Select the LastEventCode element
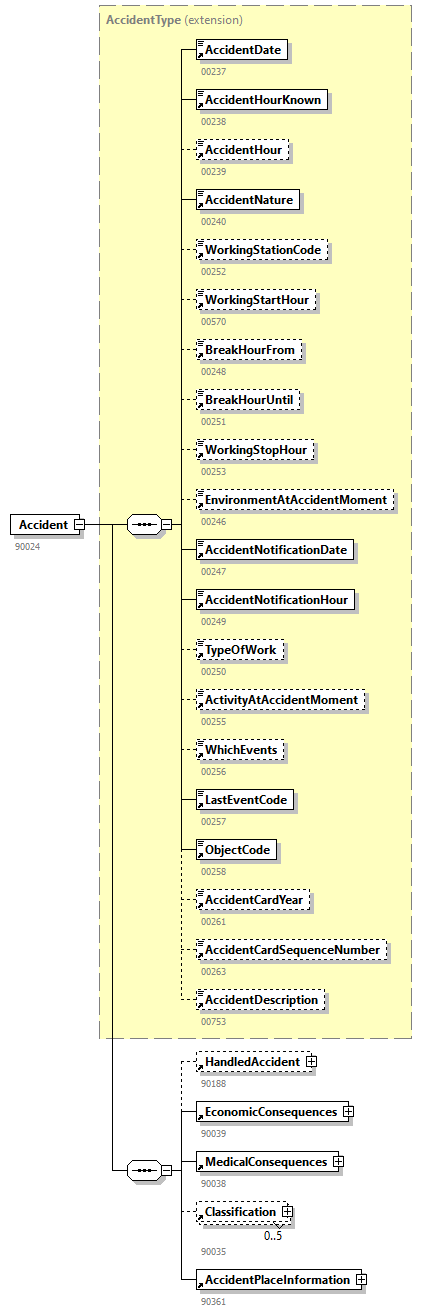 click(x=246, y=799)
